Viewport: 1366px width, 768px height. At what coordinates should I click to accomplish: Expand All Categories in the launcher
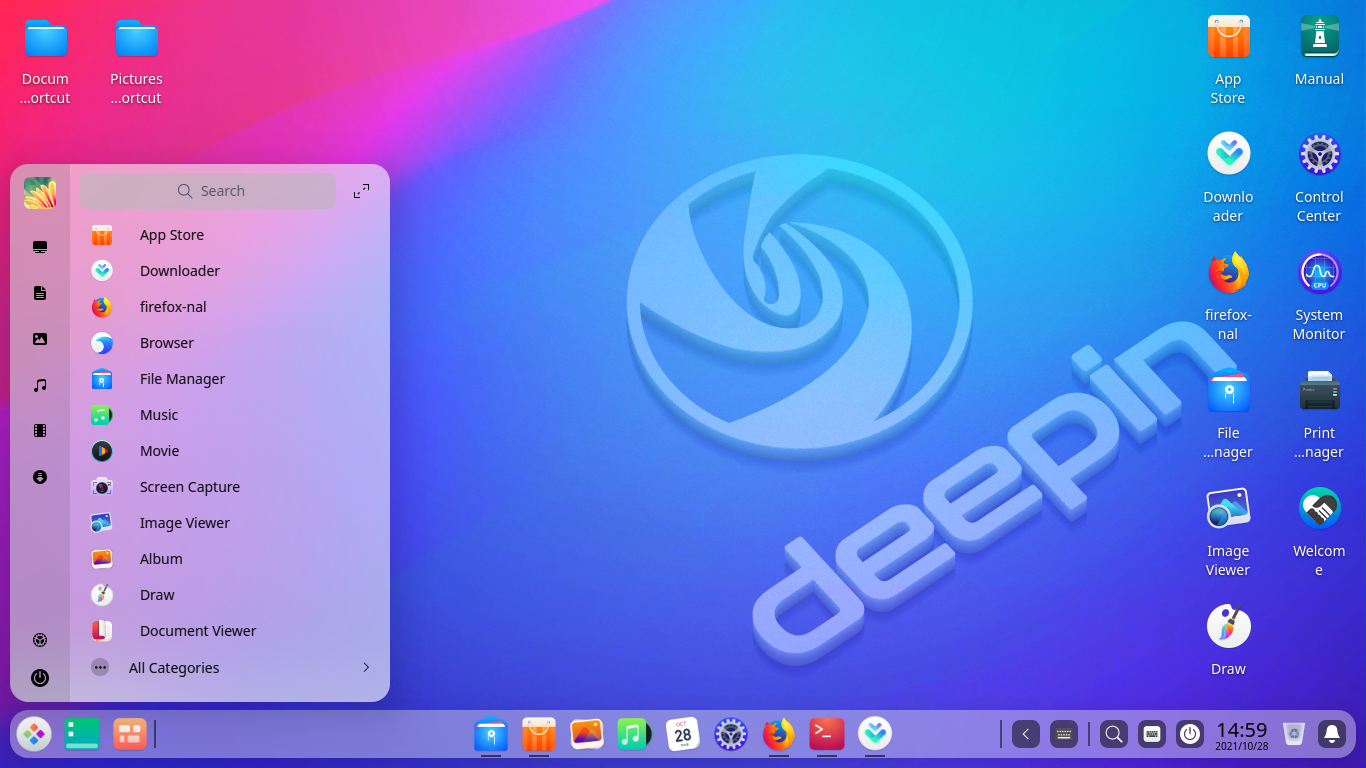[230, 668]
